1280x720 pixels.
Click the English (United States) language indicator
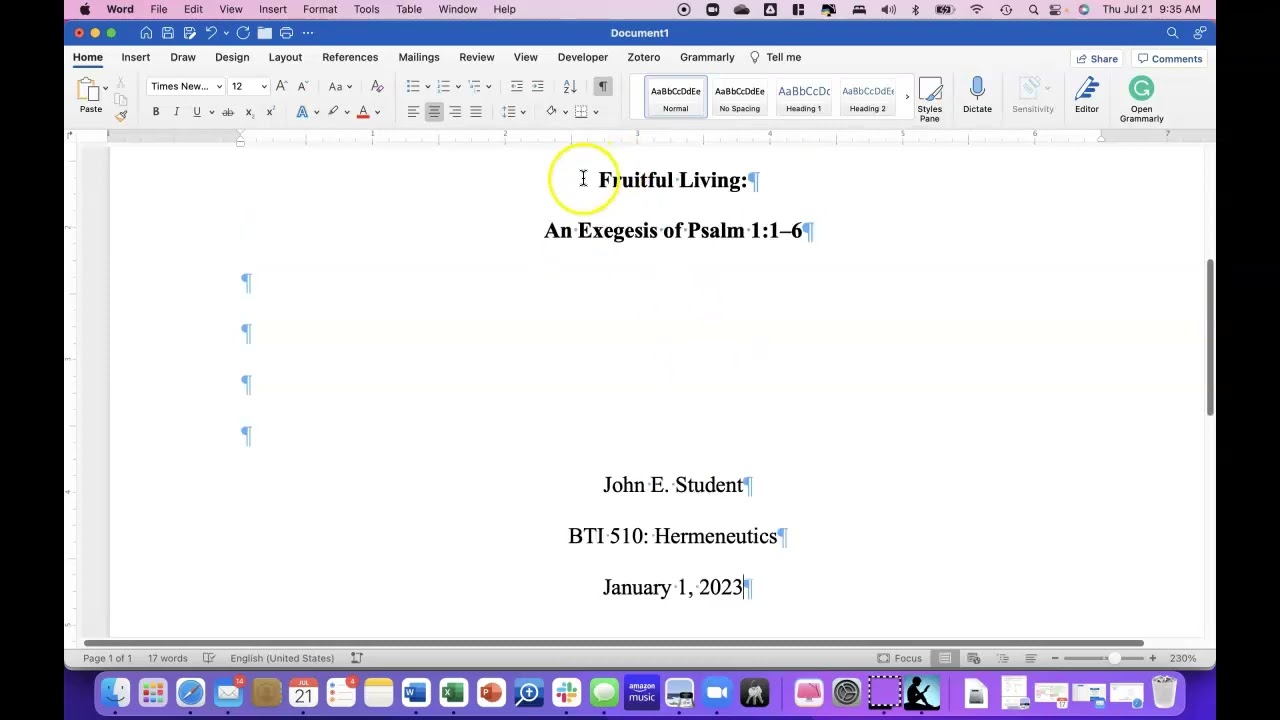click(x=282, y=658)
